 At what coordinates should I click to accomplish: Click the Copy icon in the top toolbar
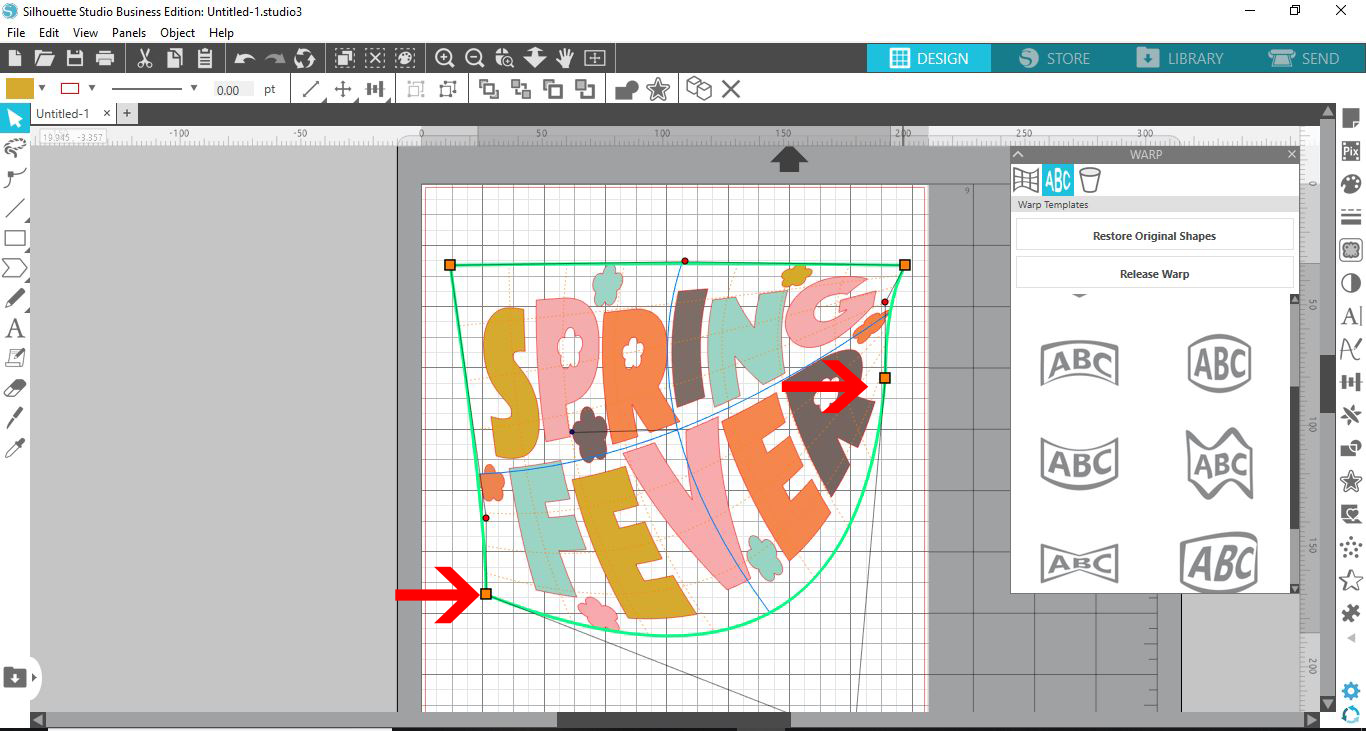[175, 58]
